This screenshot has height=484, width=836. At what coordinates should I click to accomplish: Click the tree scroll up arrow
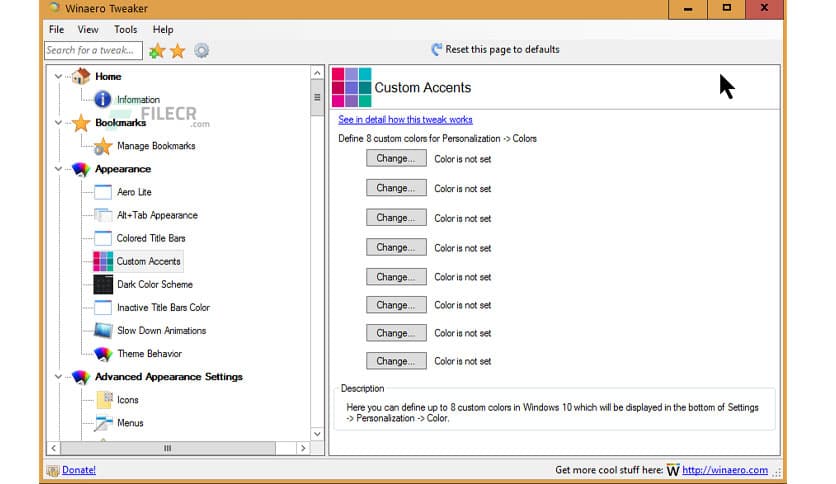pyautogui.click(x=317, y=73)
